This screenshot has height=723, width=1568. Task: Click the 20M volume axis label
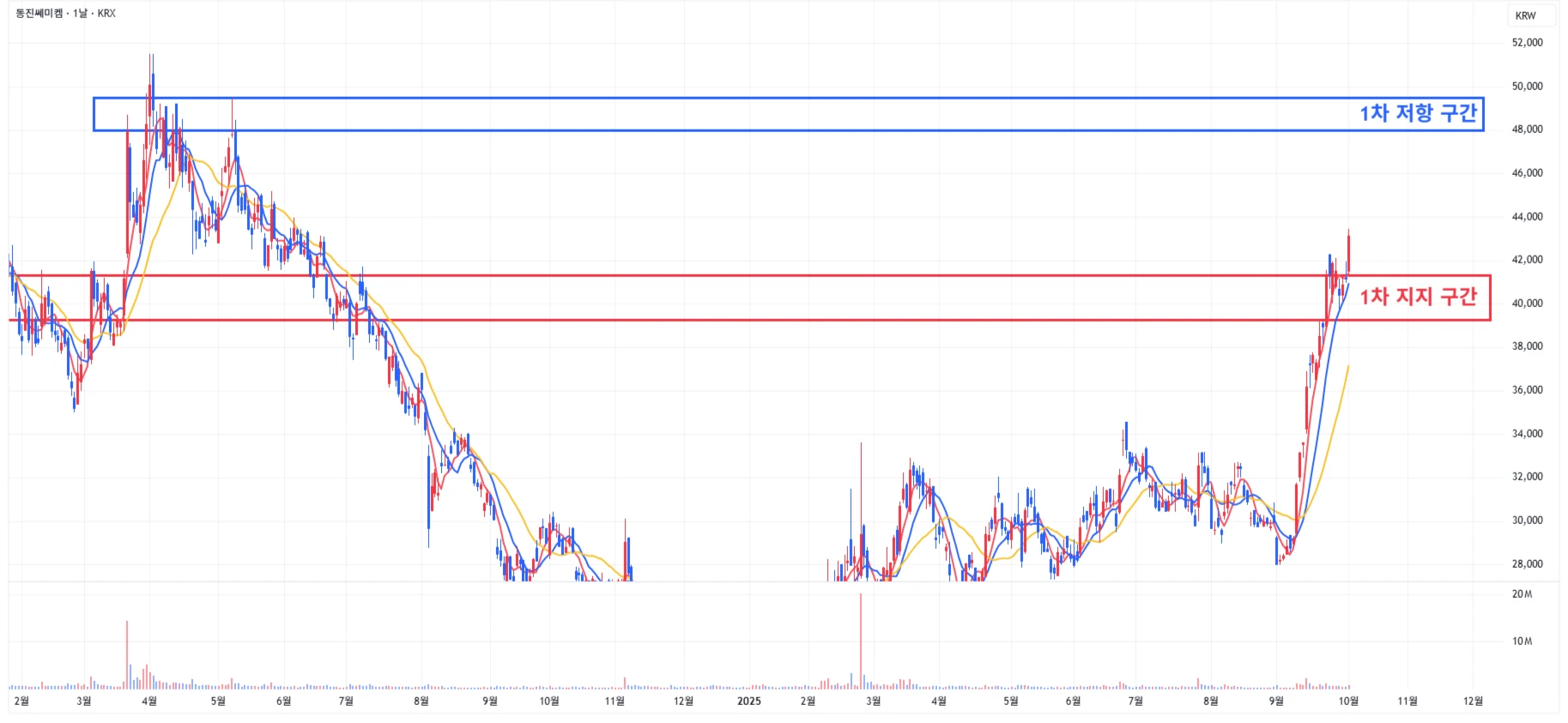tap(1522, 594)
